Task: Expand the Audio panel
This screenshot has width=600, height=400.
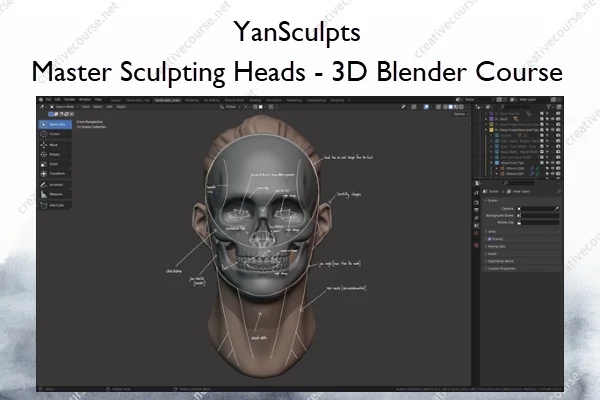Action: click(522, 254)
